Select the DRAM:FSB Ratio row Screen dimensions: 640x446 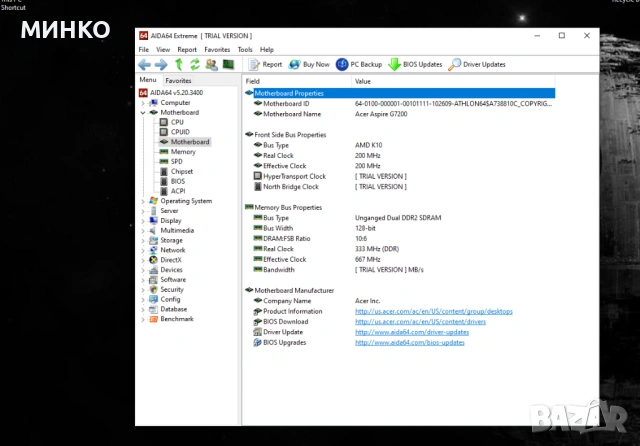tap(400, 238)
